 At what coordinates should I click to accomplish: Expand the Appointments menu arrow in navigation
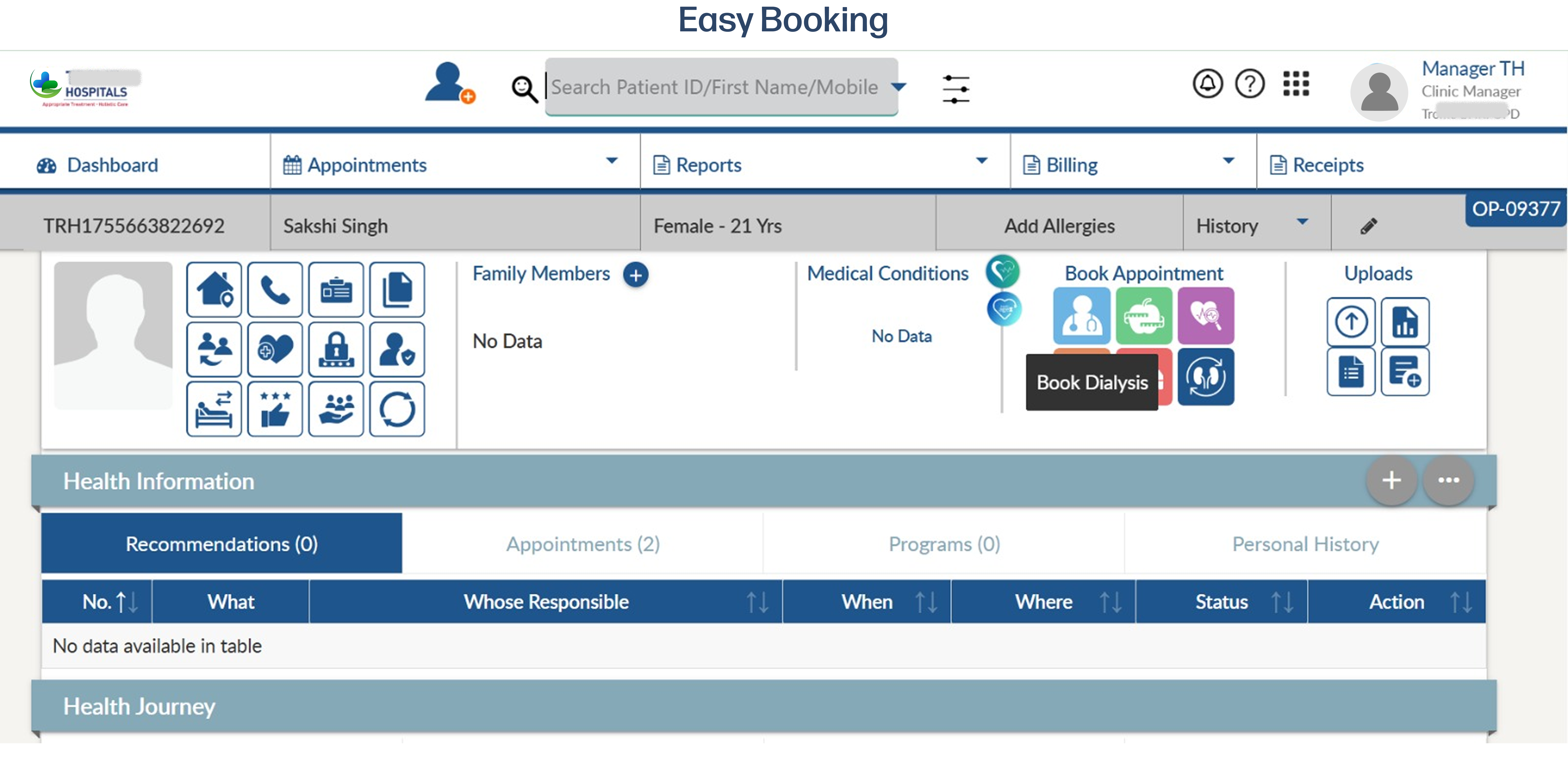[x=612, y=161]
